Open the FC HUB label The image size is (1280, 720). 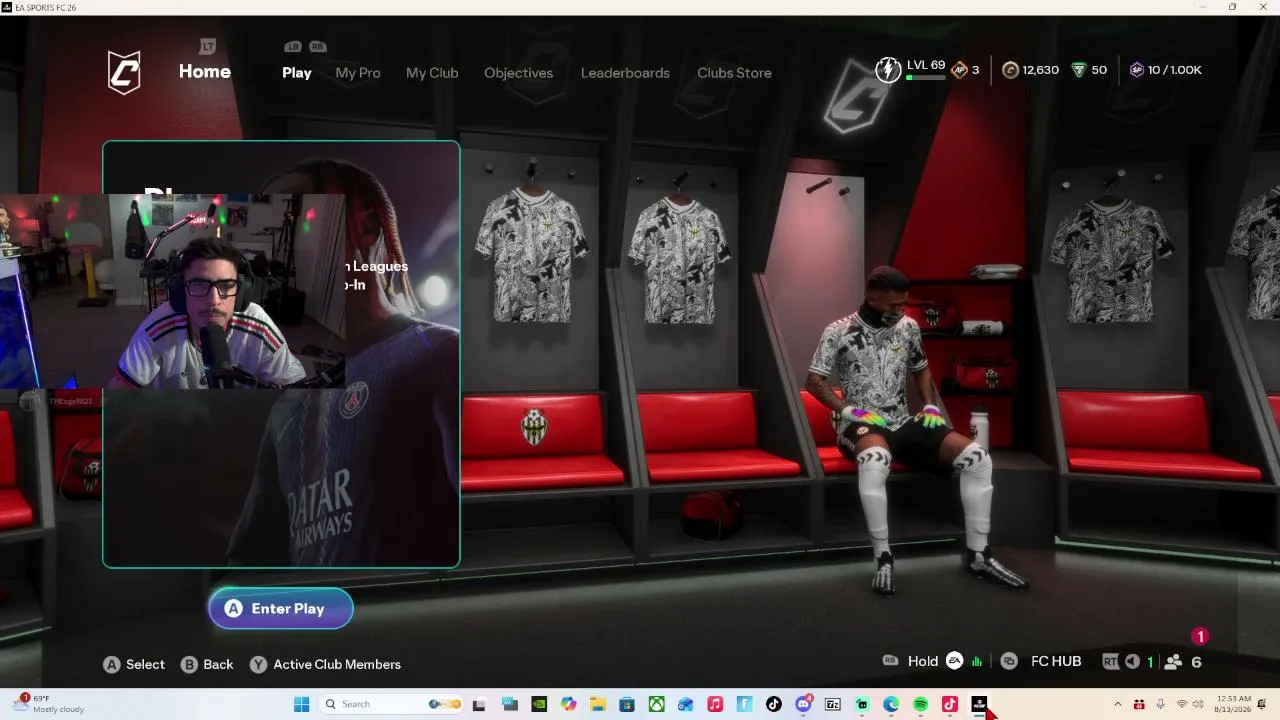coord(1056,661)
